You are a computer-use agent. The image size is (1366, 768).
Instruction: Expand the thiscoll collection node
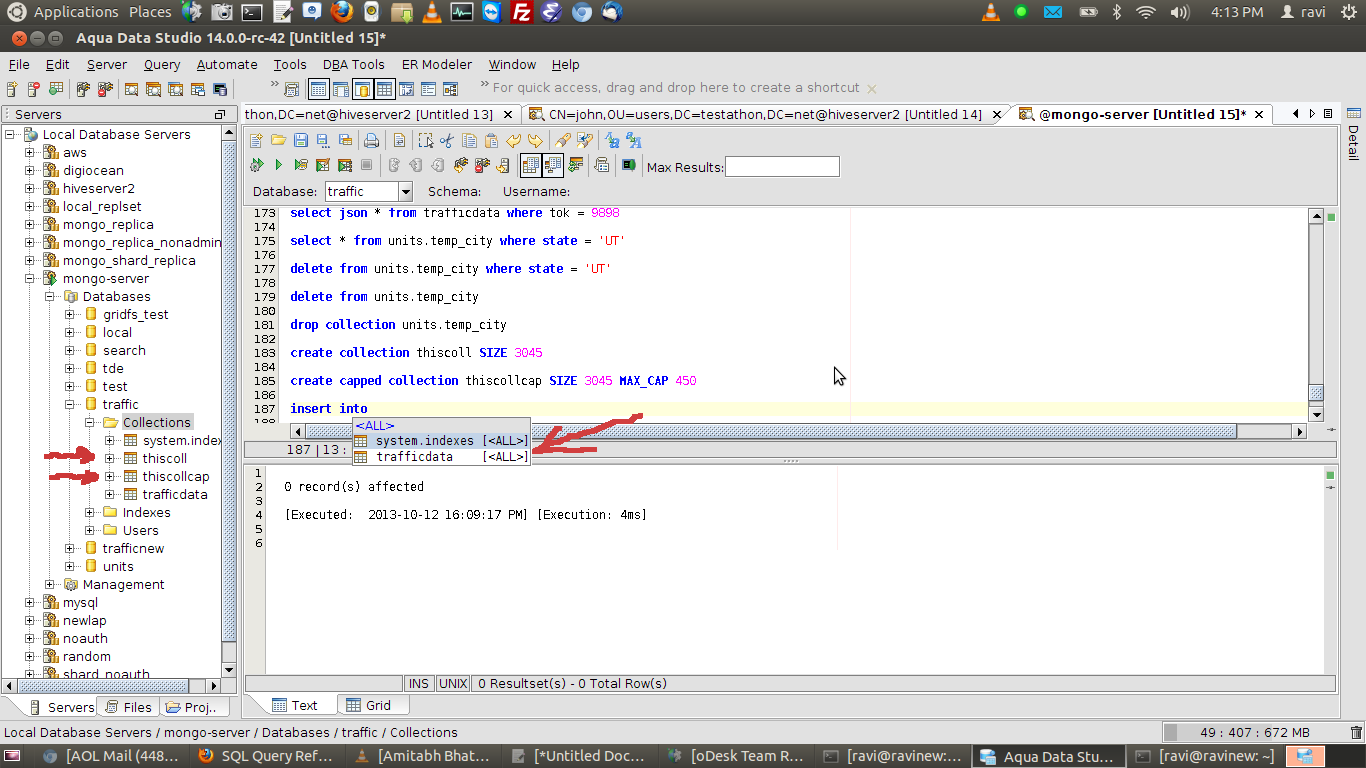[x=109, y=458]
